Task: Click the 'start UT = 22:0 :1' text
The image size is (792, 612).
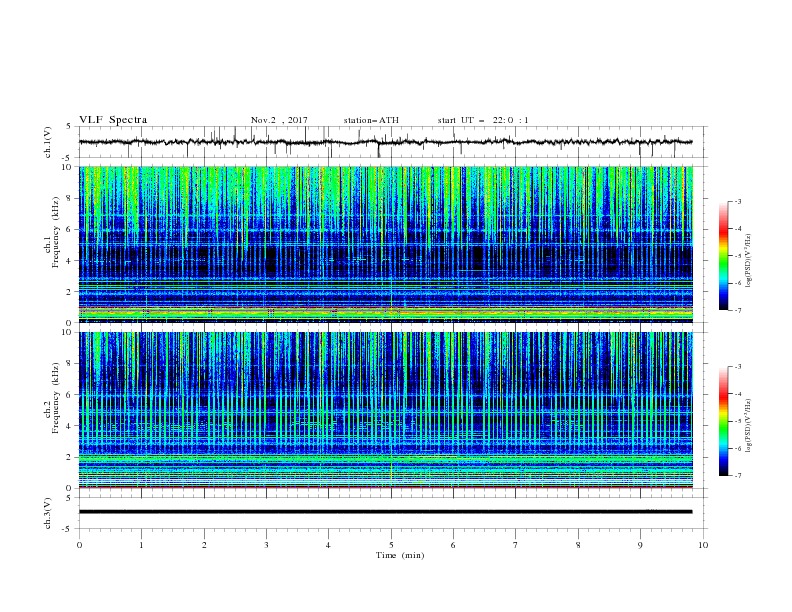Action: click(x=483, y=120)
